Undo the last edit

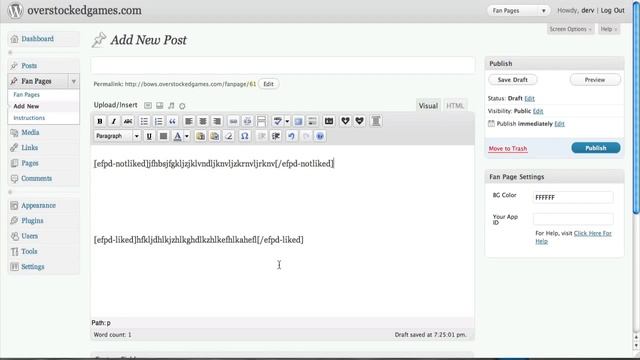(291, 136)
